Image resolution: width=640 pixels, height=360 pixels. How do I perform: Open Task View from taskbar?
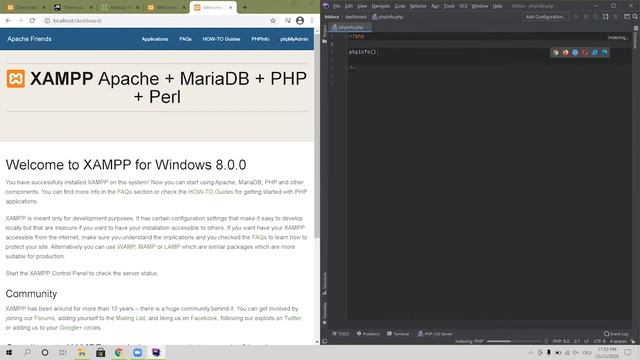pos(62,352)
